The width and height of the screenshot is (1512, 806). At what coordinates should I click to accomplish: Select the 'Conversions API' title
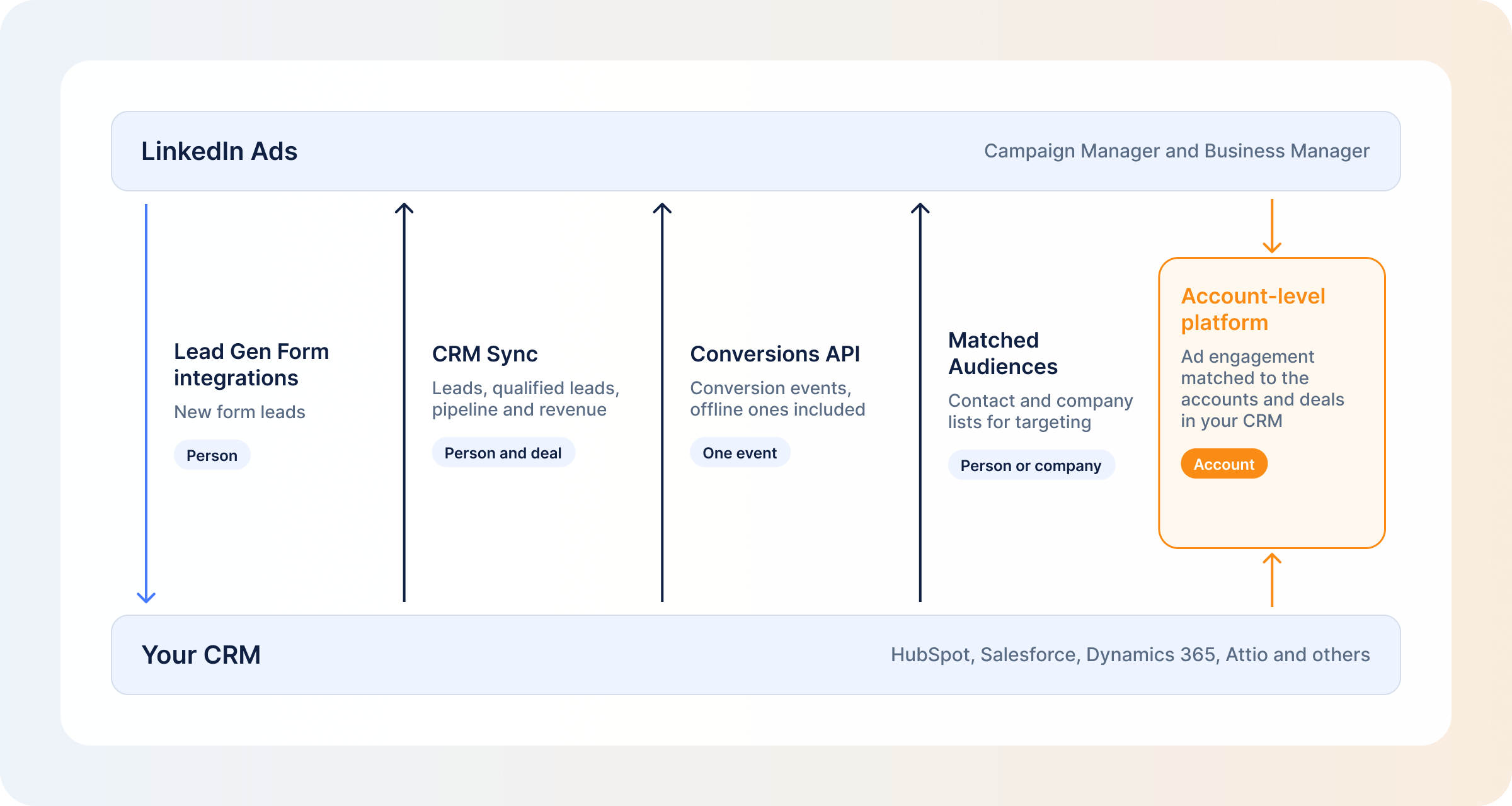coord(775,354)
